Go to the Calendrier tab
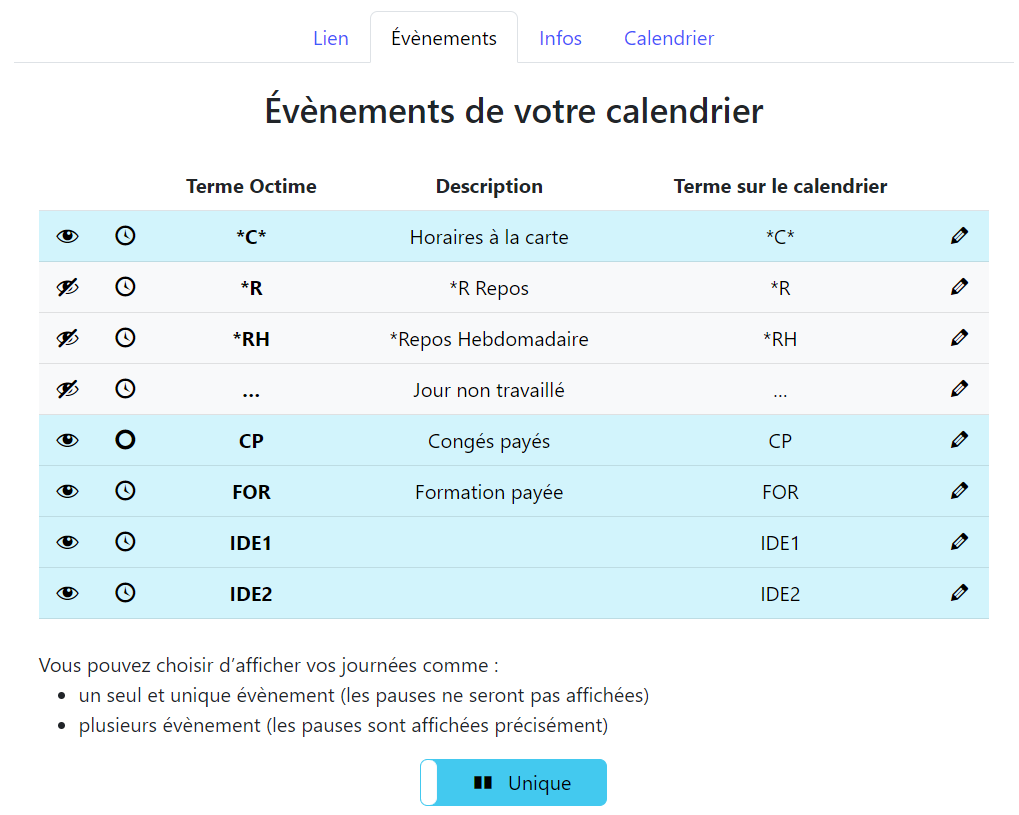 tap(669, 39)
